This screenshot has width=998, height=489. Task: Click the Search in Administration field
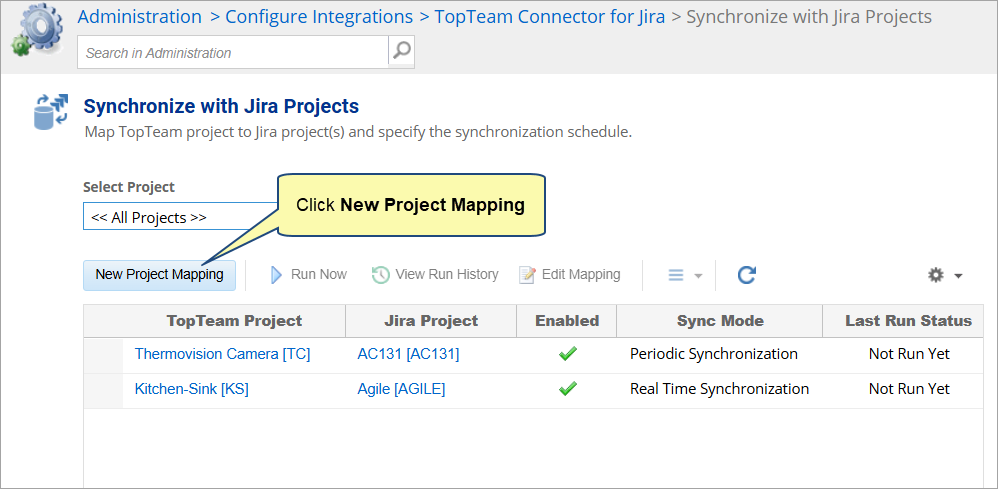[x=232, y=53]
